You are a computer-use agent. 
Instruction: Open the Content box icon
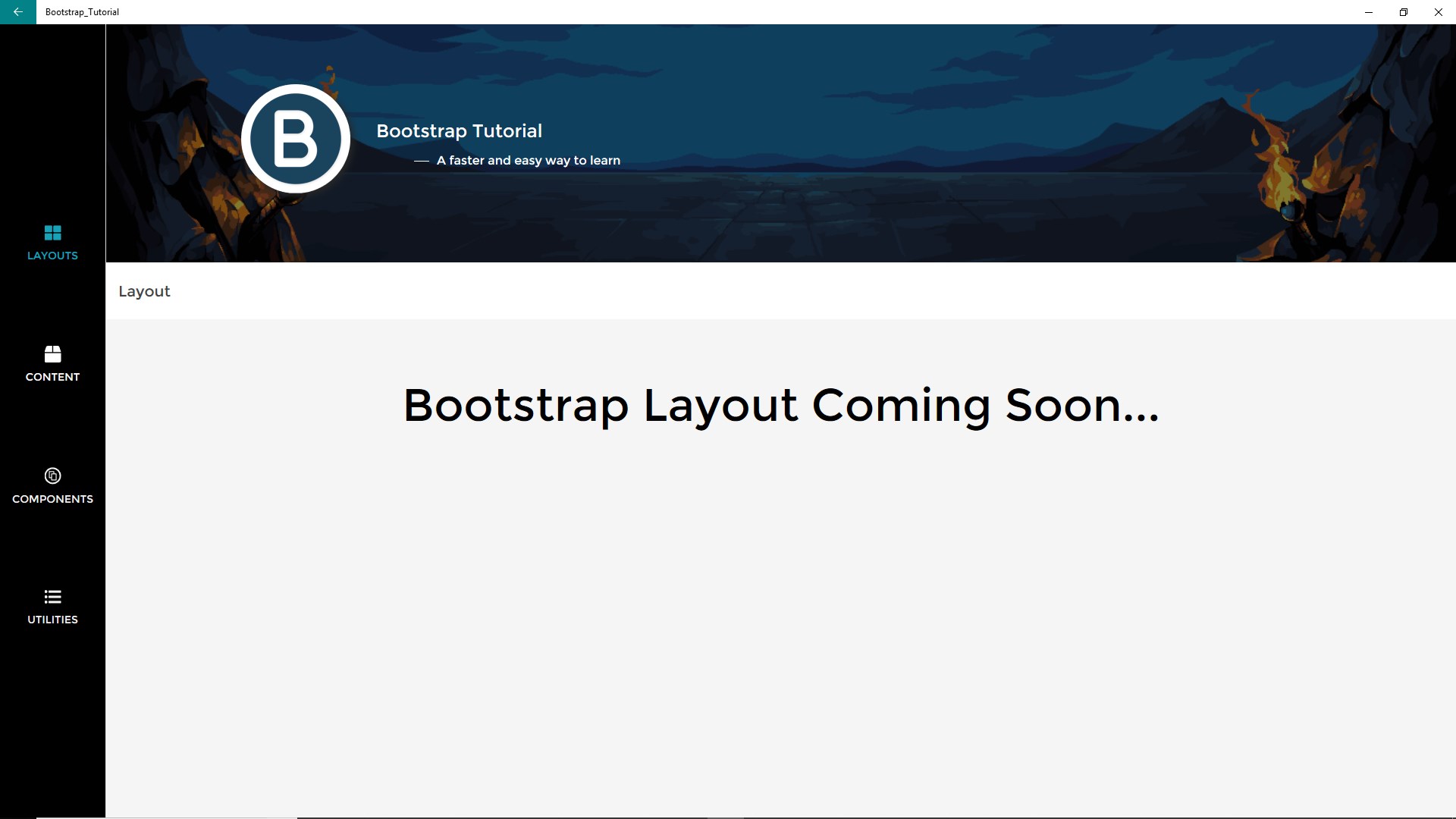pos(52,354)
